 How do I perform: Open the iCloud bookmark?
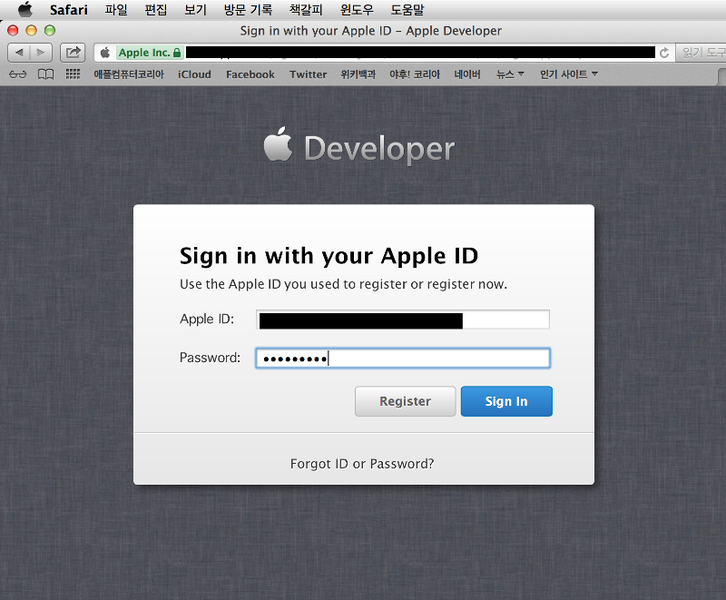195,74
